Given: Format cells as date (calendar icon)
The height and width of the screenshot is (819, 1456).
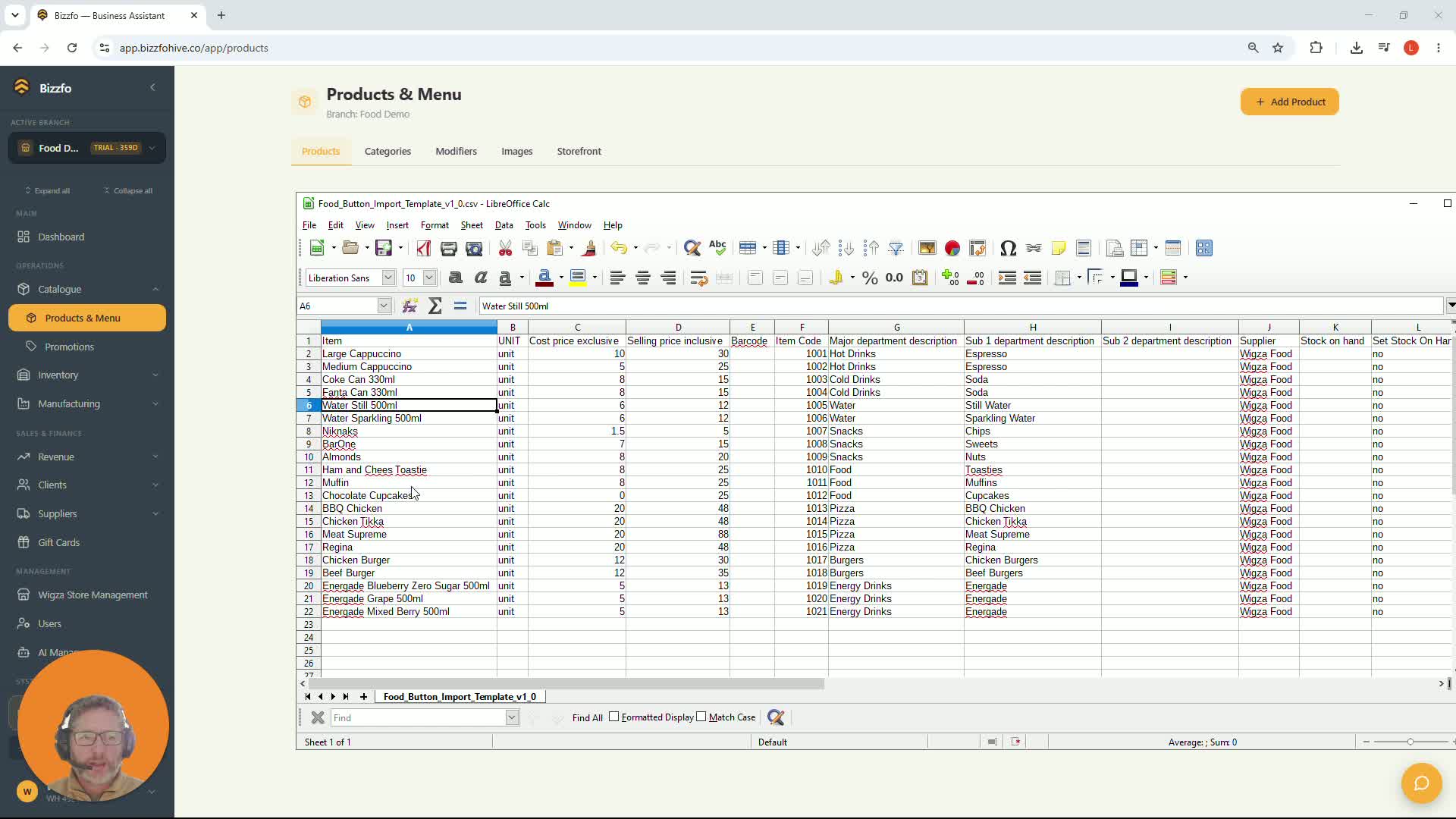Looking at the screenshot, I should click(x=920, y=278).
